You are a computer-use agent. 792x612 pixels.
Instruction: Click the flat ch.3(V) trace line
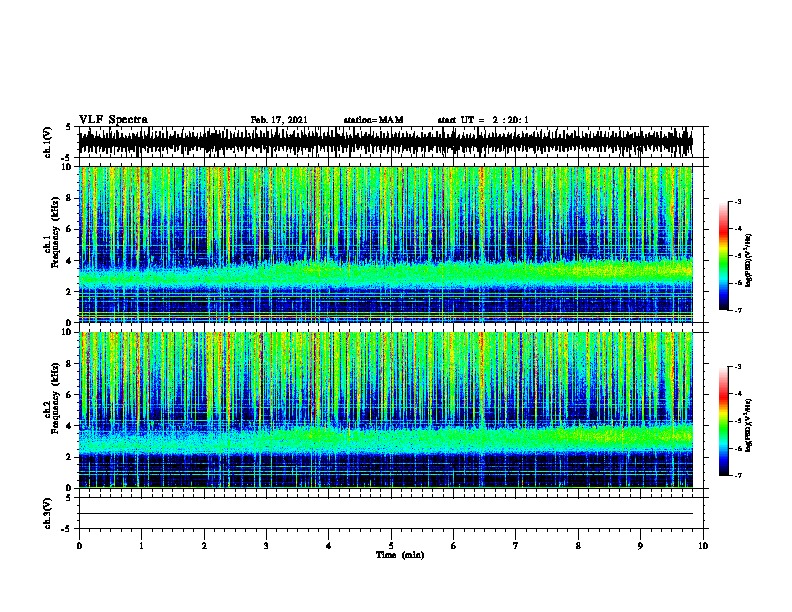(x=386, y=514)
